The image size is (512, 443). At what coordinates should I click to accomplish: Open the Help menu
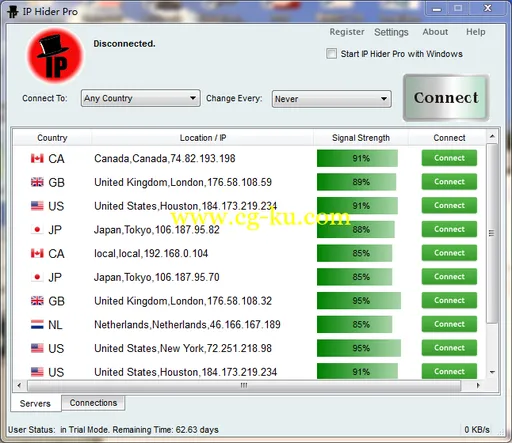tap(475, 32)
